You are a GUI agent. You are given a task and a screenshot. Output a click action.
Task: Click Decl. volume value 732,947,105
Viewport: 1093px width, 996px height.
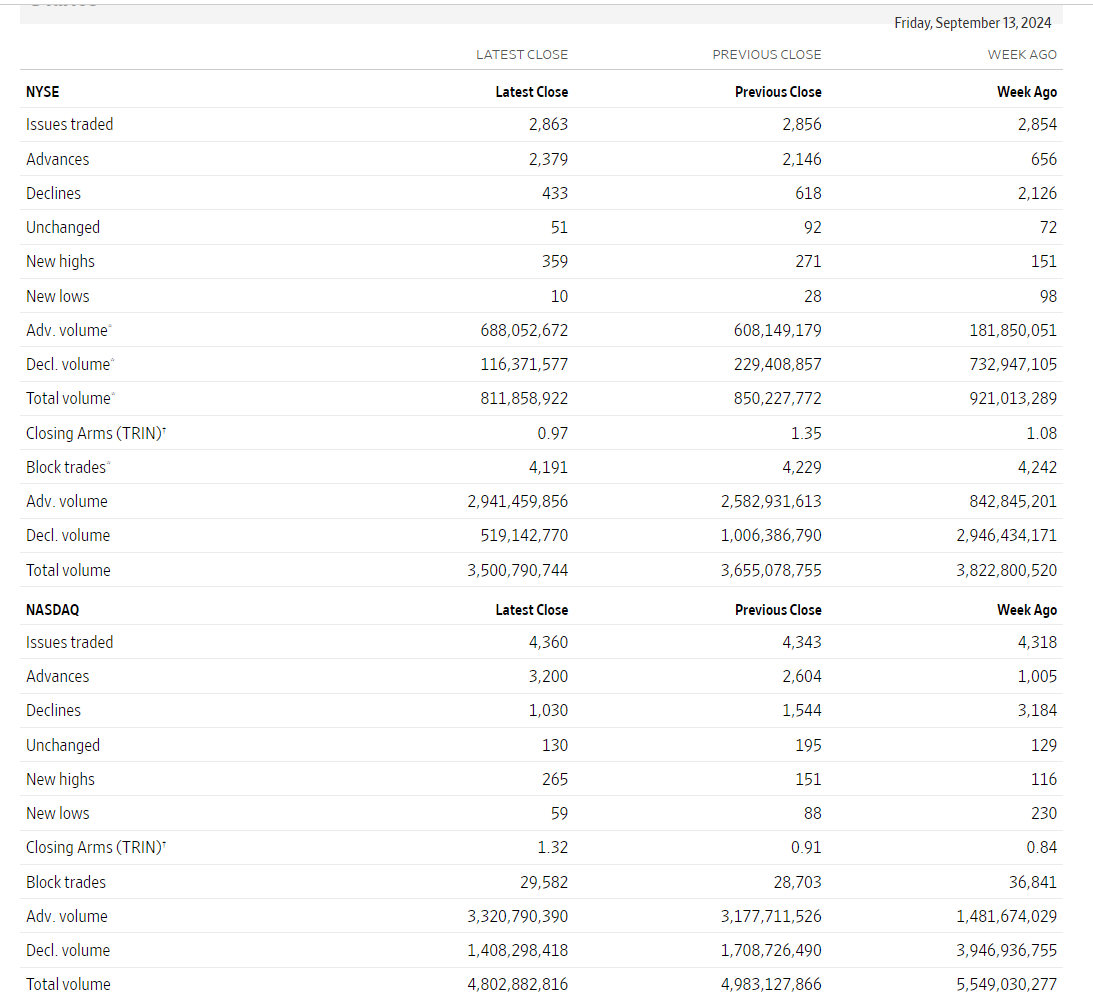1013,365
